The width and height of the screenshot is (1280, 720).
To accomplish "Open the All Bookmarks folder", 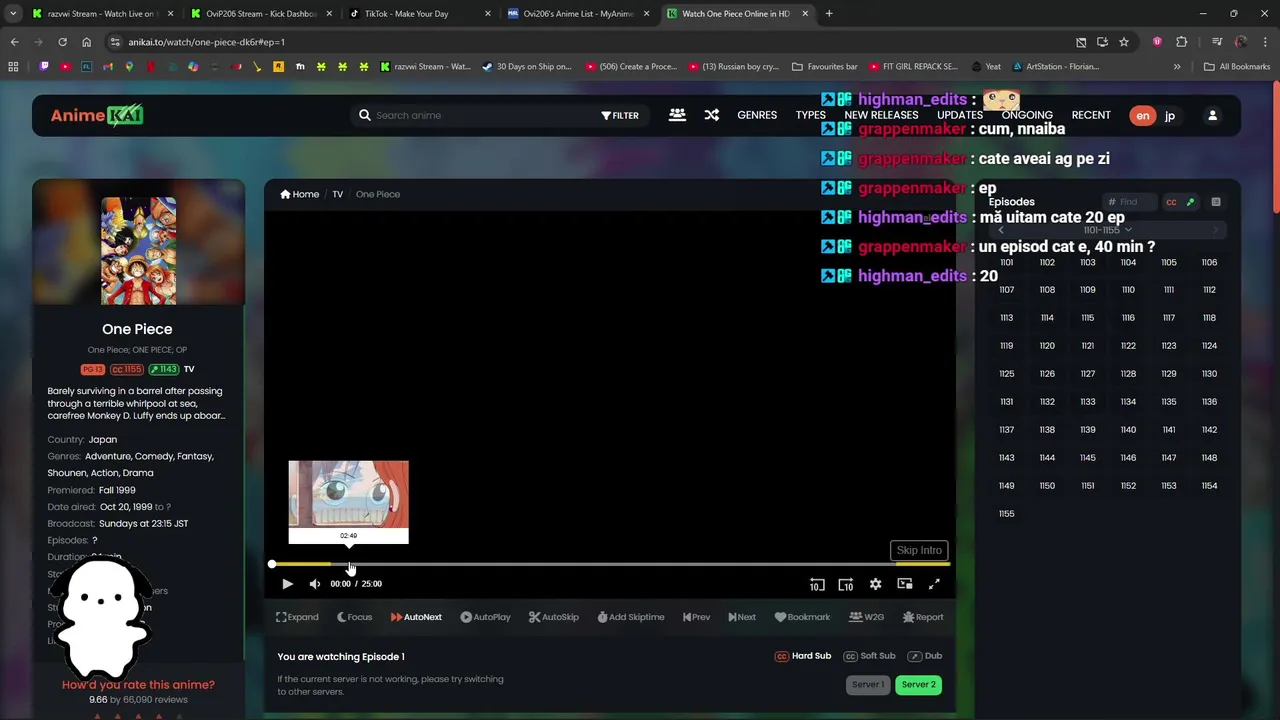I will point(1237,67).
